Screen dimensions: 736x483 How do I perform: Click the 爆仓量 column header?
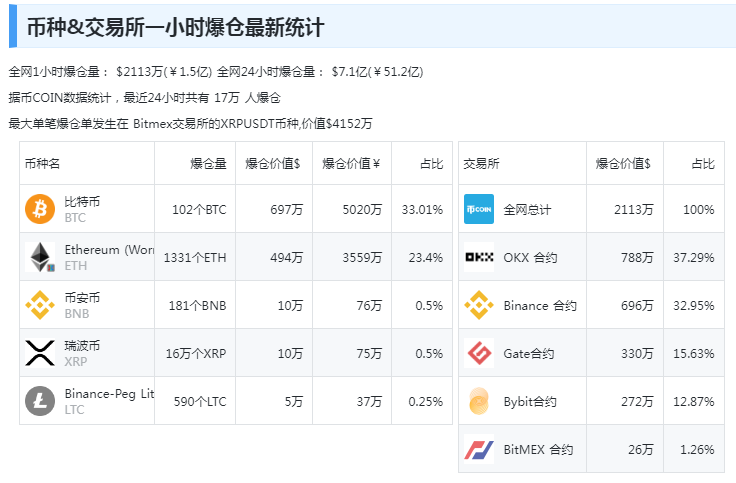[208, 164]
